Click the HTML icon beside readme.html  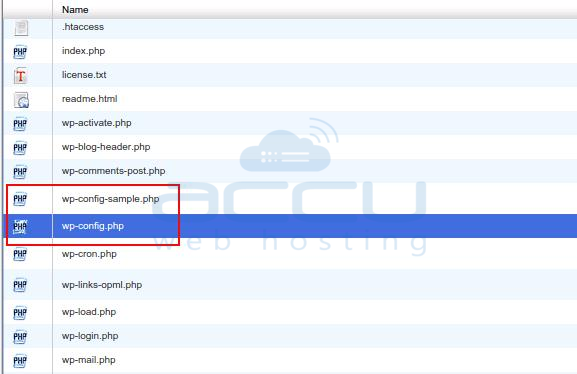click(21, 100)
